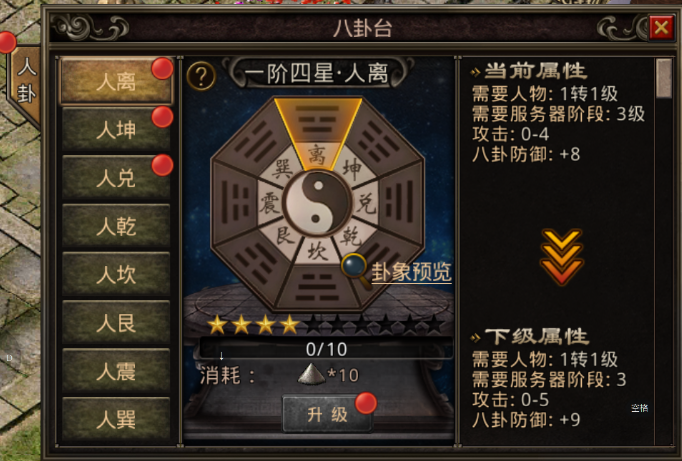This screenshot has height=461, width=682.
Task: Select the 人卦 side tab
Action: [x=26, y=83]
